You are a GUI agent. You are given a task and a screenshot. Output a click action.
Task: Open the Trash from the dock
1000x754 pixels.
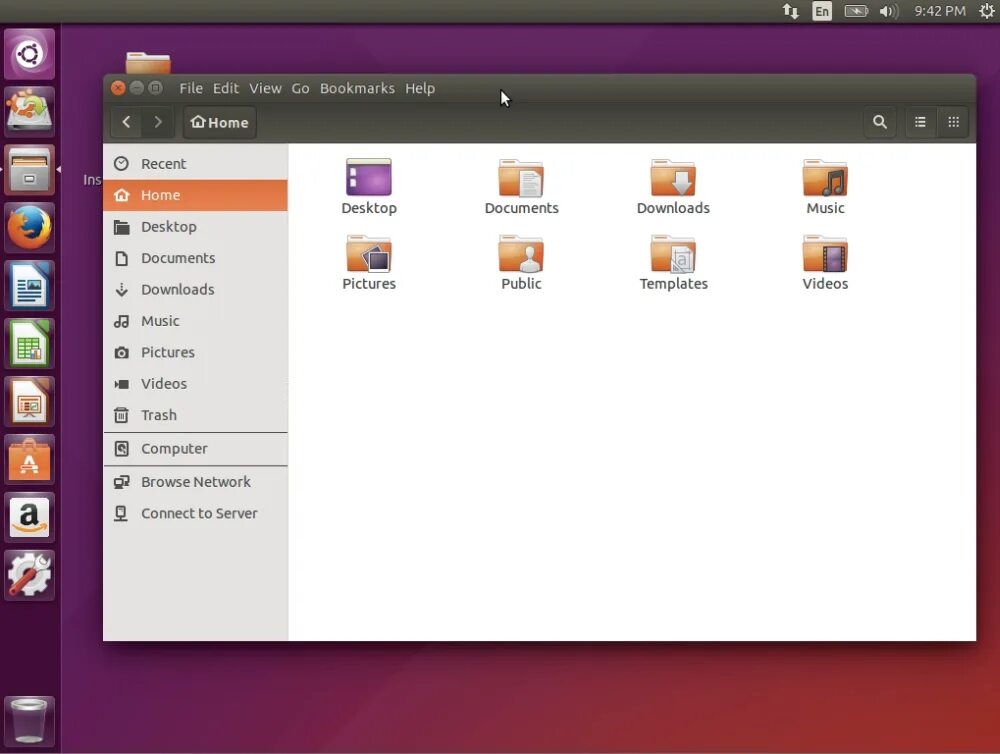tap(29, 718)
